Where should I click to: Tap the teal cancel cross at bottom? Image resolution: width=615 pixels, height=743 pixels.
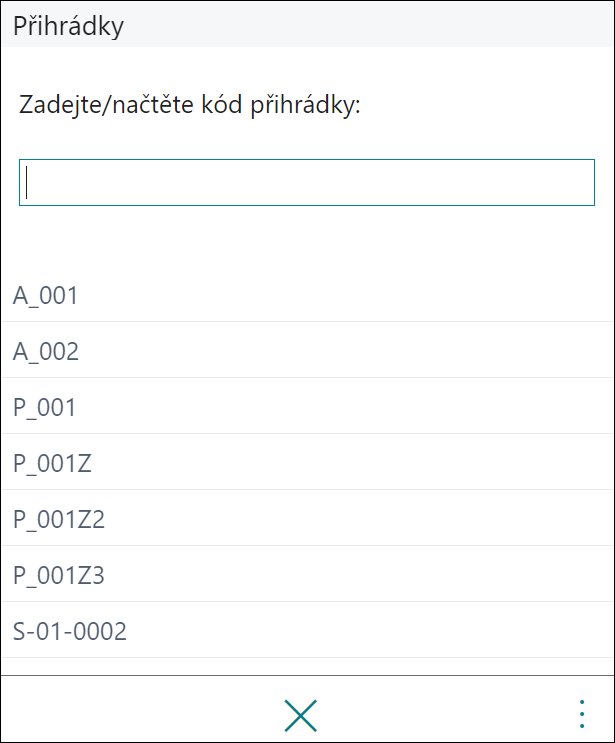pyautogui.click(x=300, y=716)
